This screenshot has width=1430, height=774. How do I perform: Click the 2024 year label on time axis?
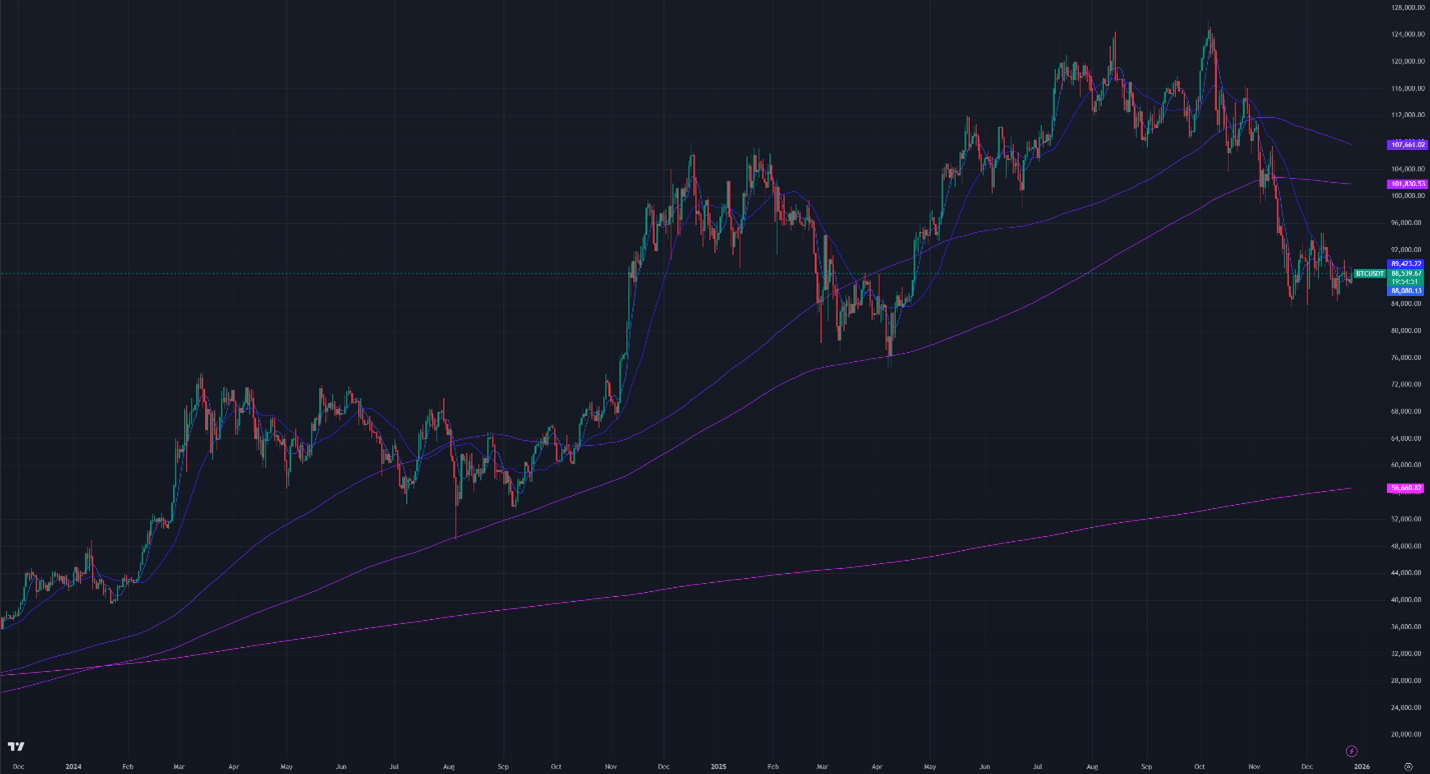[73, 767]
